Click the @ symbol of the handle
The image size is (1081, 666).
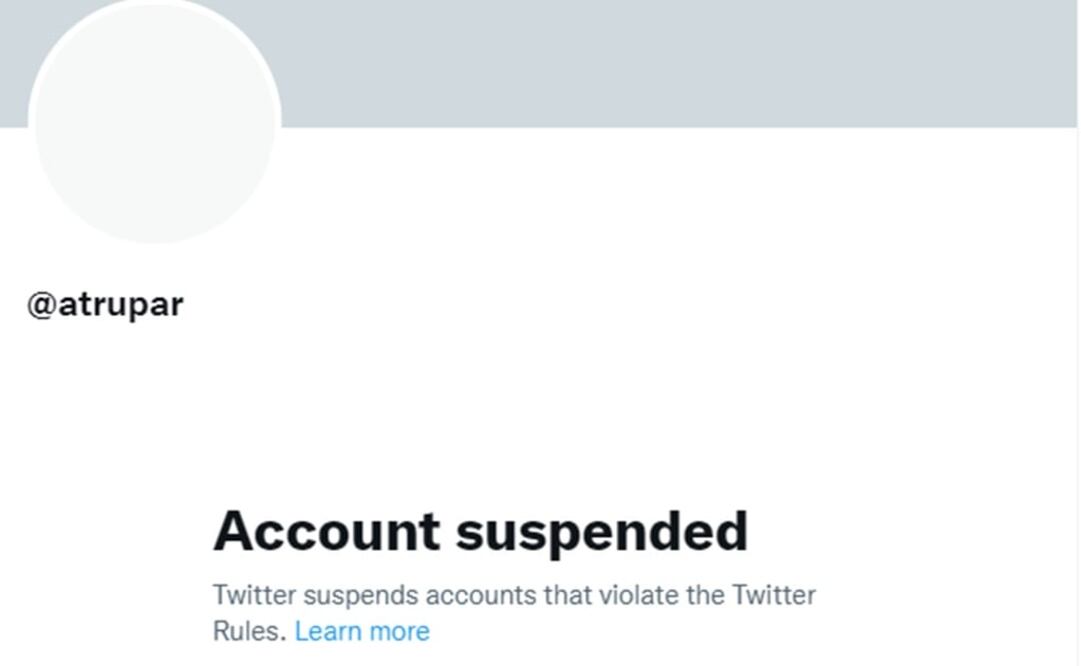coord(41,305)
